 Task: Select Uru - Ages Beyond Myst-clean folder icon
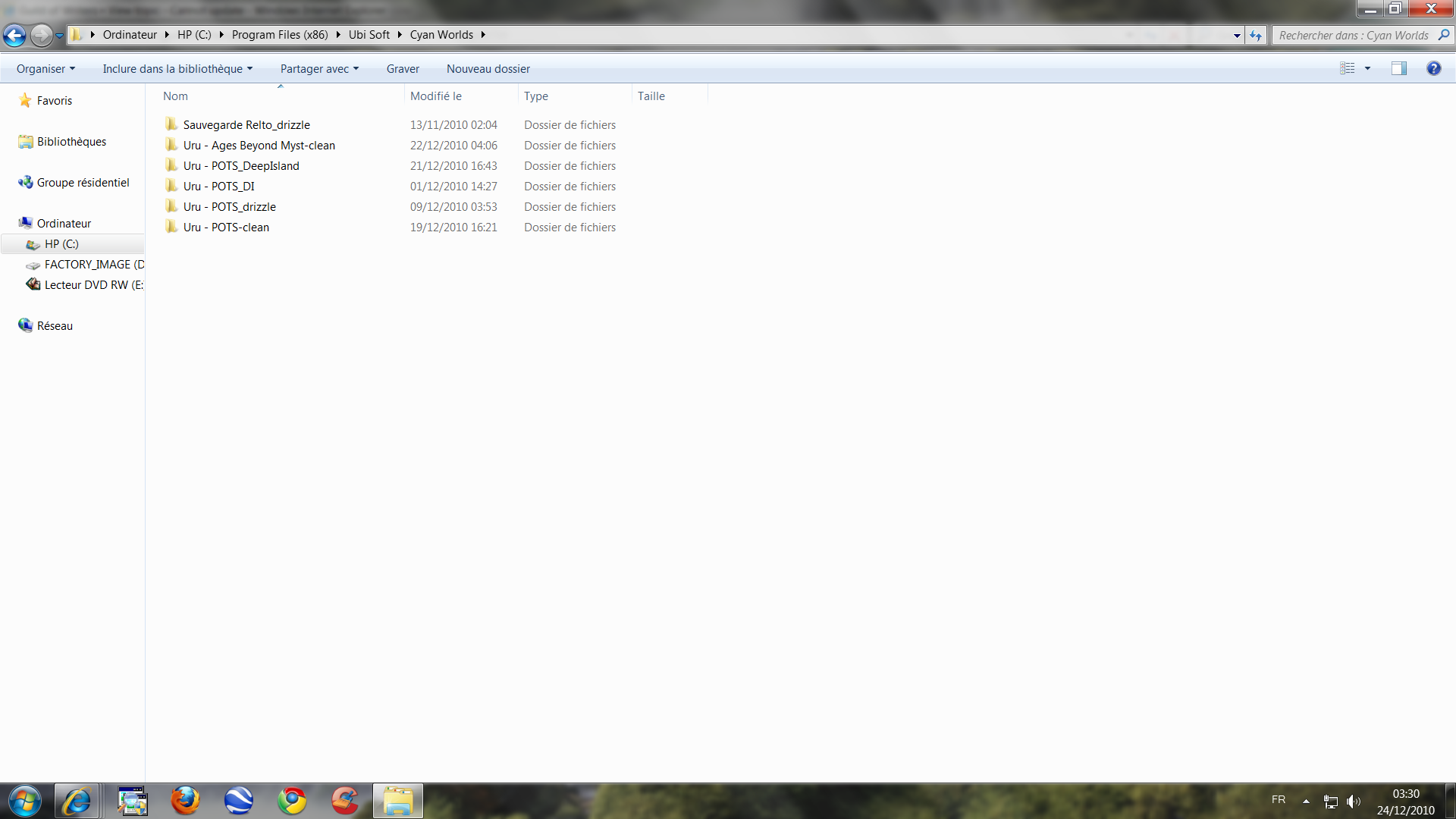click(171, 145)
